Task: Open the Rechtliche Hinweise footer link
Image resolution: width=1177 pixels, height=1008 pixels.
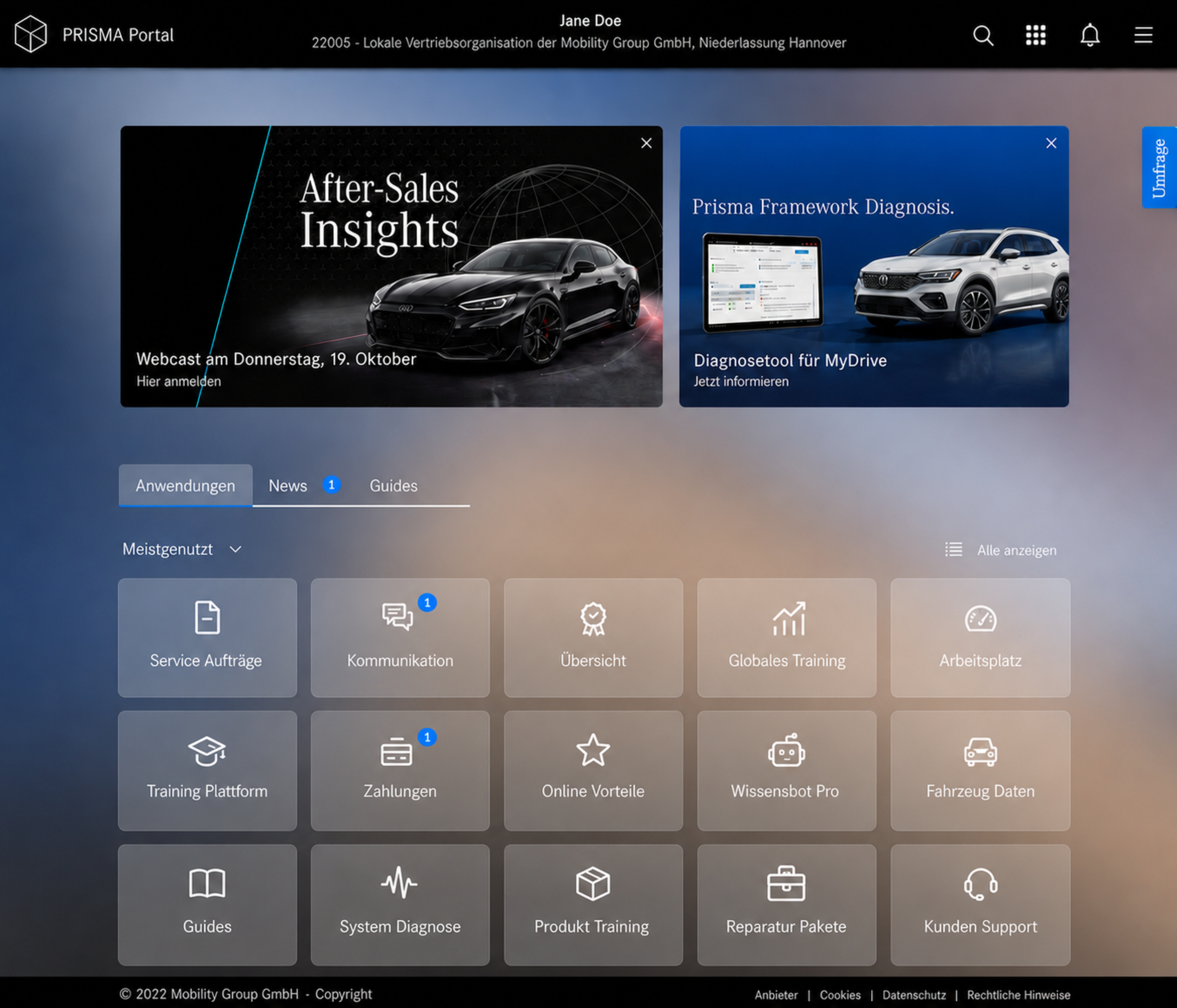Action: tap(1018, 995)
